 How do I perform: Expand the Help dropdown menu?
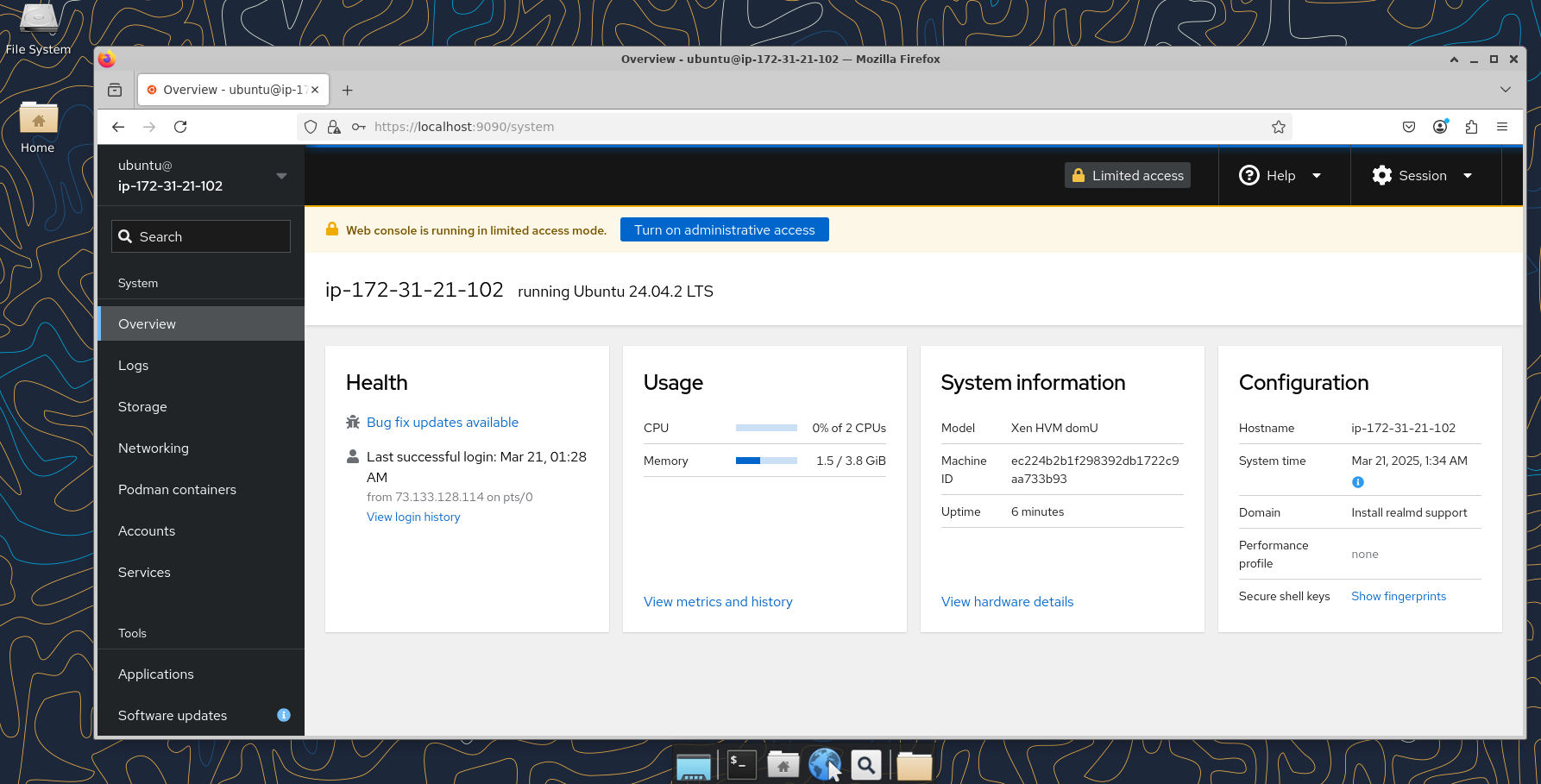(x=1317, y=176)
